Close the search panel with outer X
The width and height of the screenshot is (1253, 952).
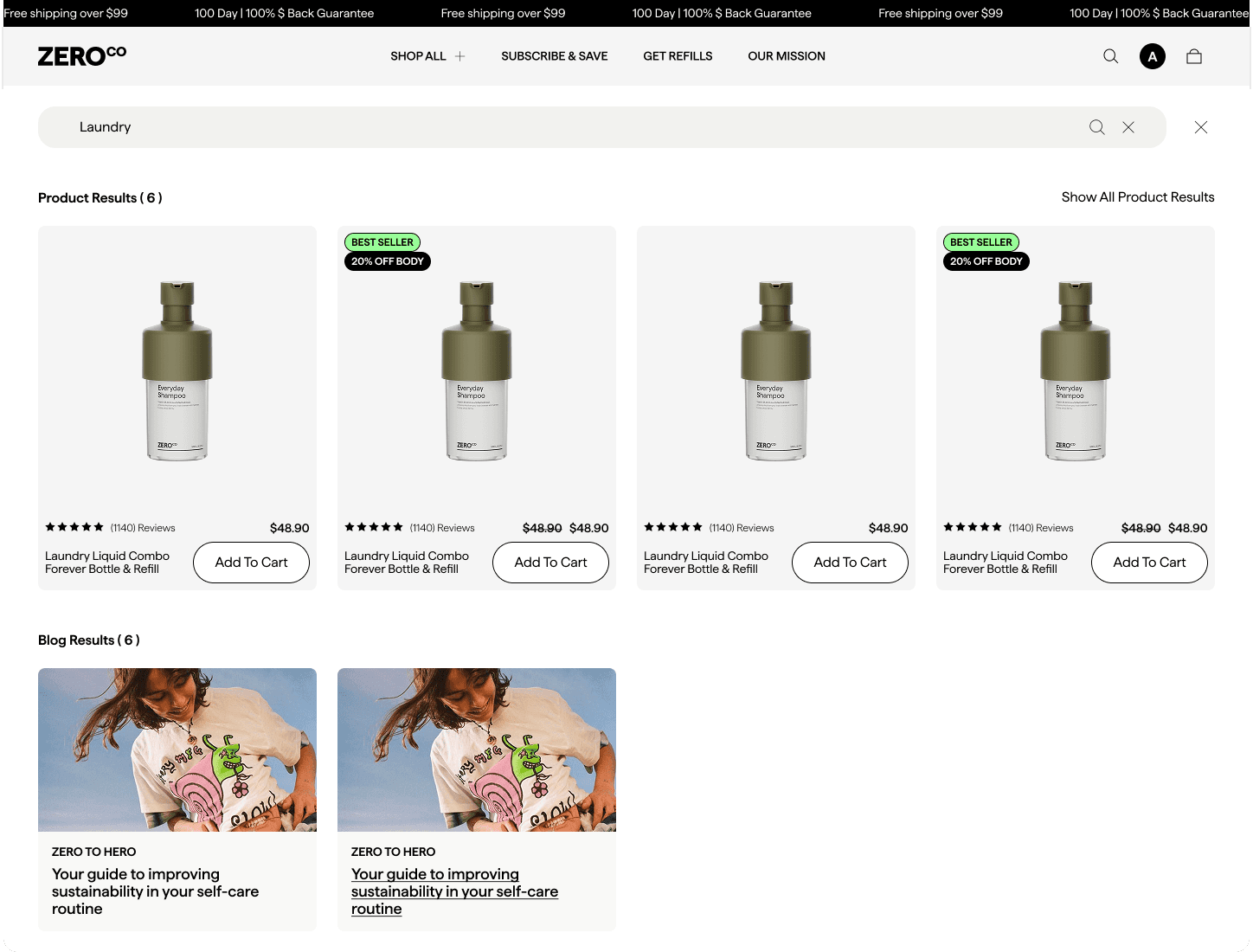pos(1201,127)
